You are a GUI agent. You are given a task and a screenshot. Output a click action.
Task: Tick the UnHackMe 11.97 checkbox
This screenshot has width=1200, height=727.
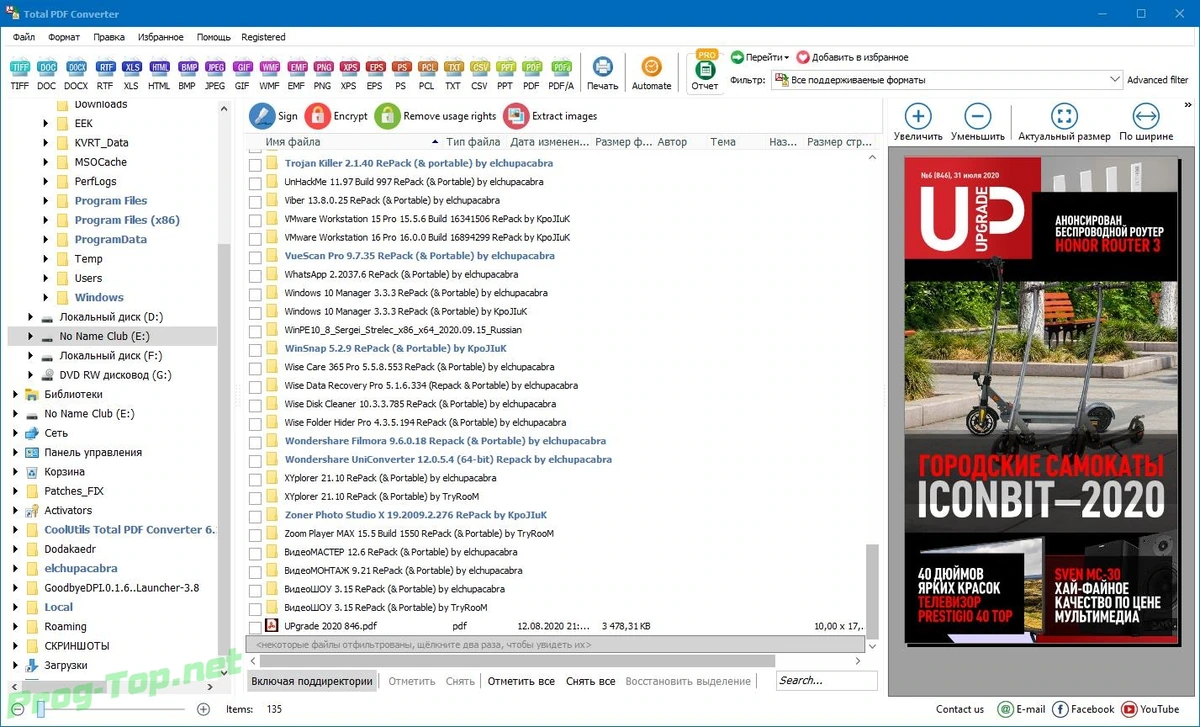(254, 183)
